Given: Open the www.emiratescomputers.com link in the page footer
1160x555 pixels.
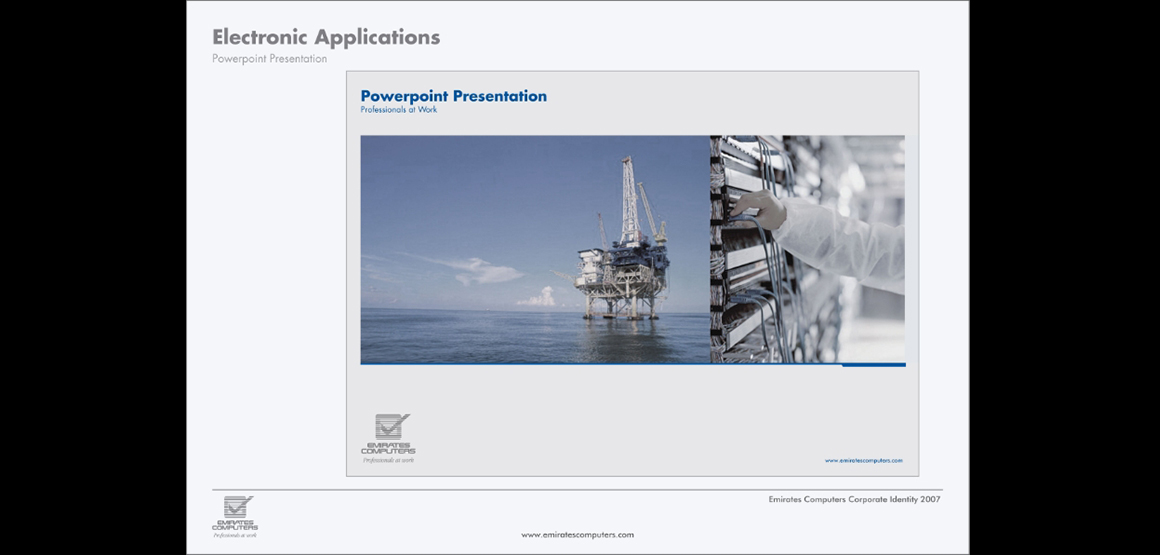Looking at the screenshot, I should pyautogui.click(x=577, y=535).
